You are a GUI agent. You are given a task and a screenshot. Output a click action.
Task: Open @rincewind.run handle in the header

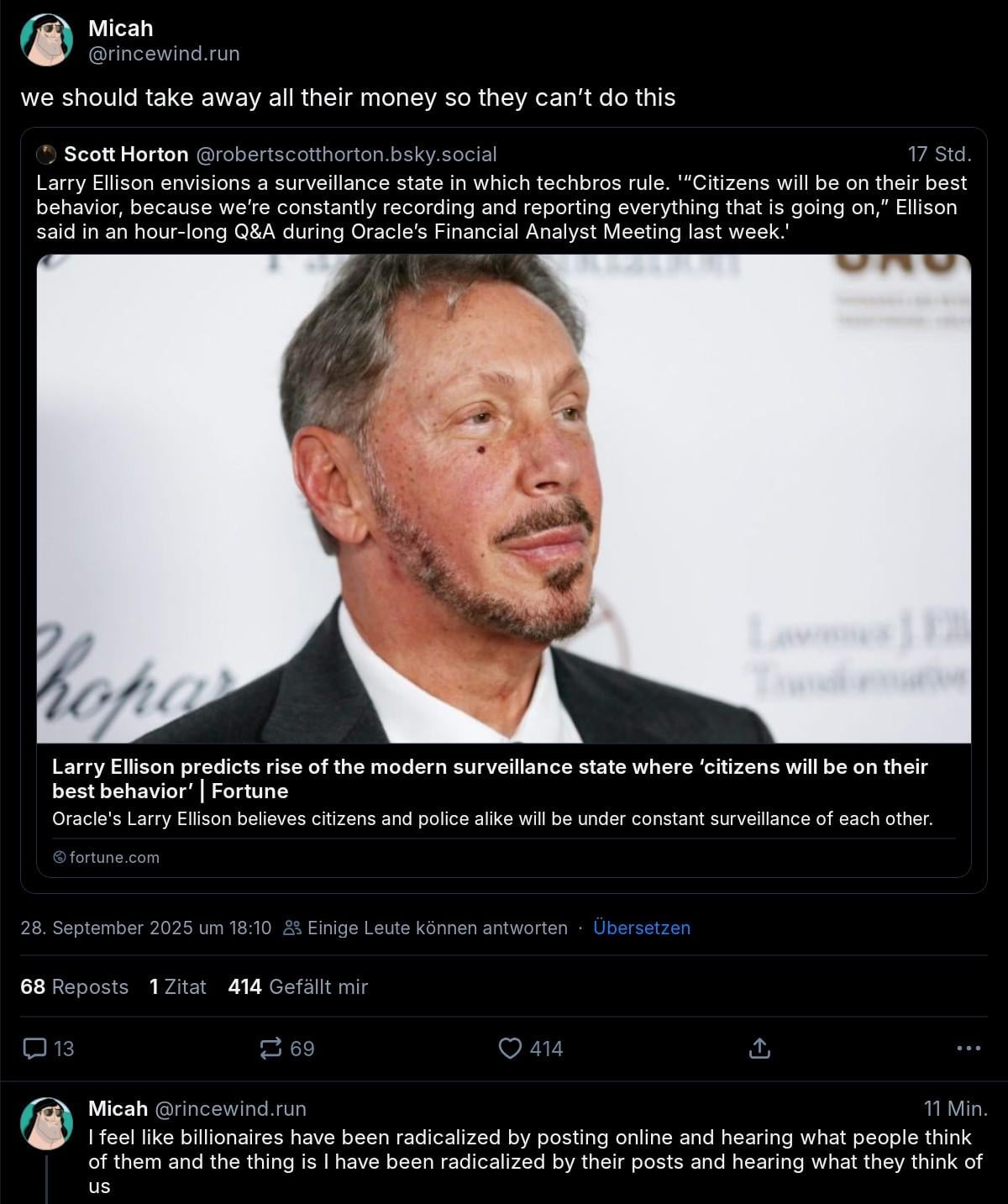(x=164, y=53)
